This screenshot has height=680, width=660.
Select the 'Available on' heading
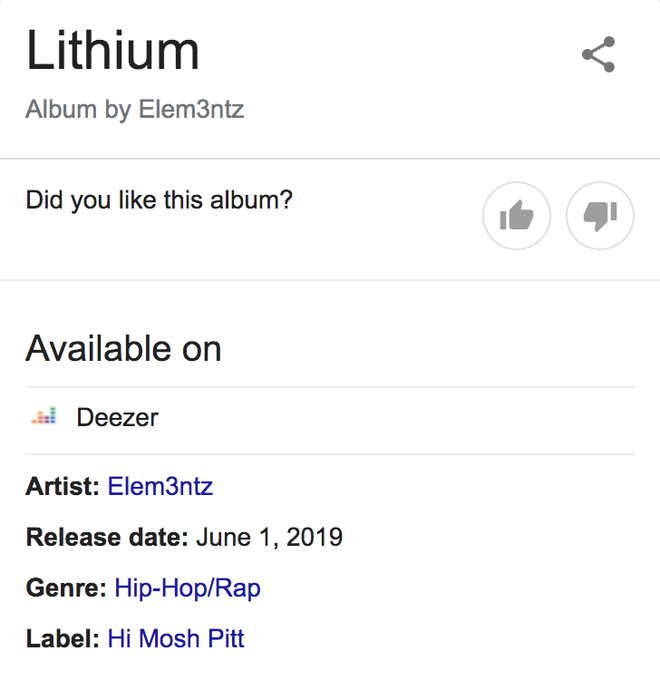click(124, 348)
